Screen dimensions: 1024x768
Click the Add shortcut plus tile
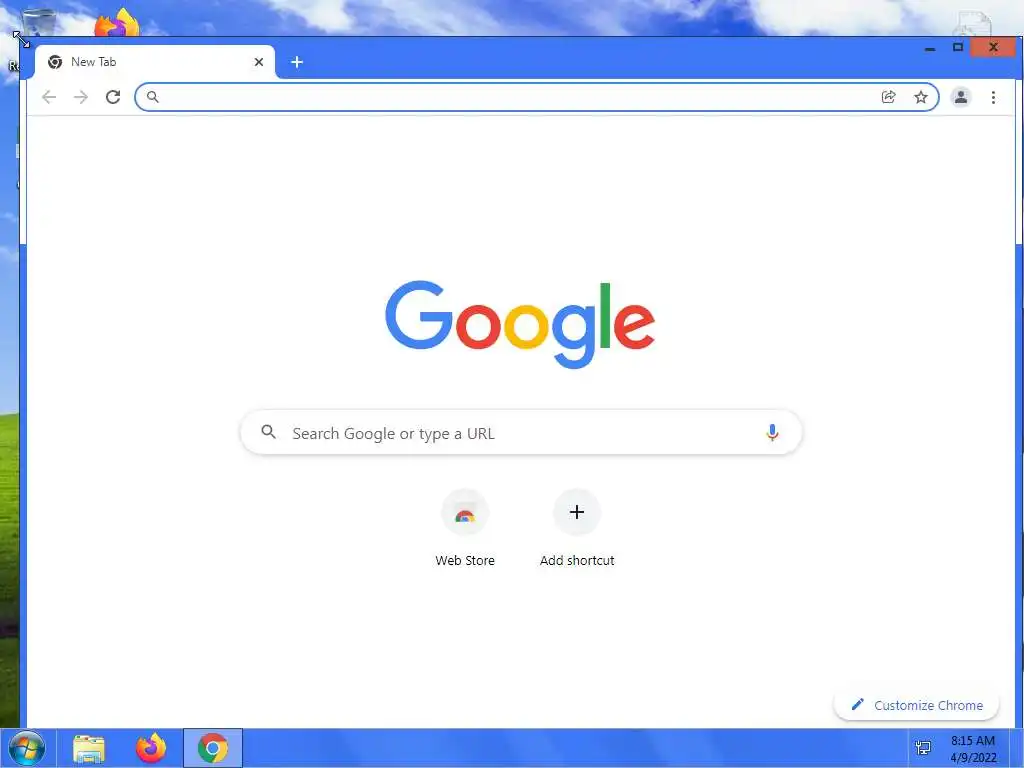[577, 513]
